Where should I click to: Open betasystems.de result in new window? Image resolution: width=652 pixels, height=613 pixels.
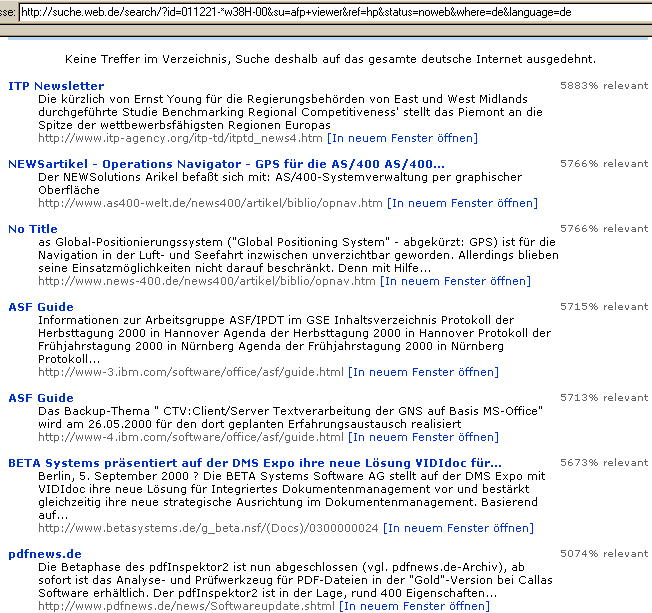click(x=458, y=528)
